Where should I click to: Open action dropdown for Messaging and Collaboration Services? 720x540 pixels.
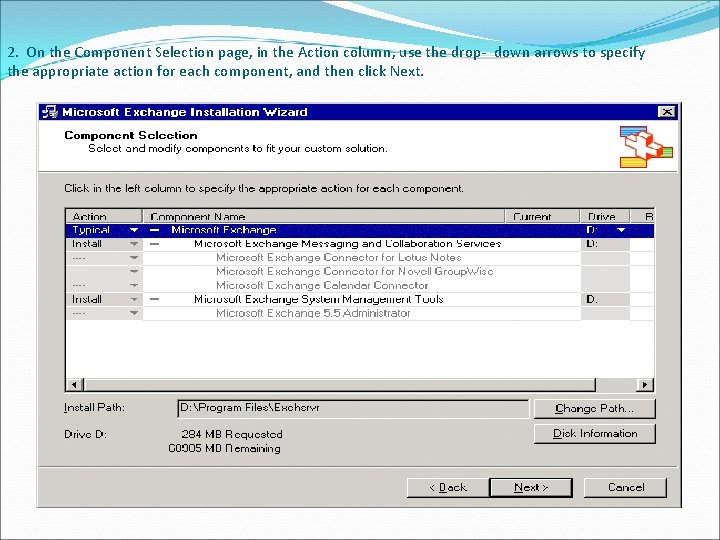(x=134, y=244)
